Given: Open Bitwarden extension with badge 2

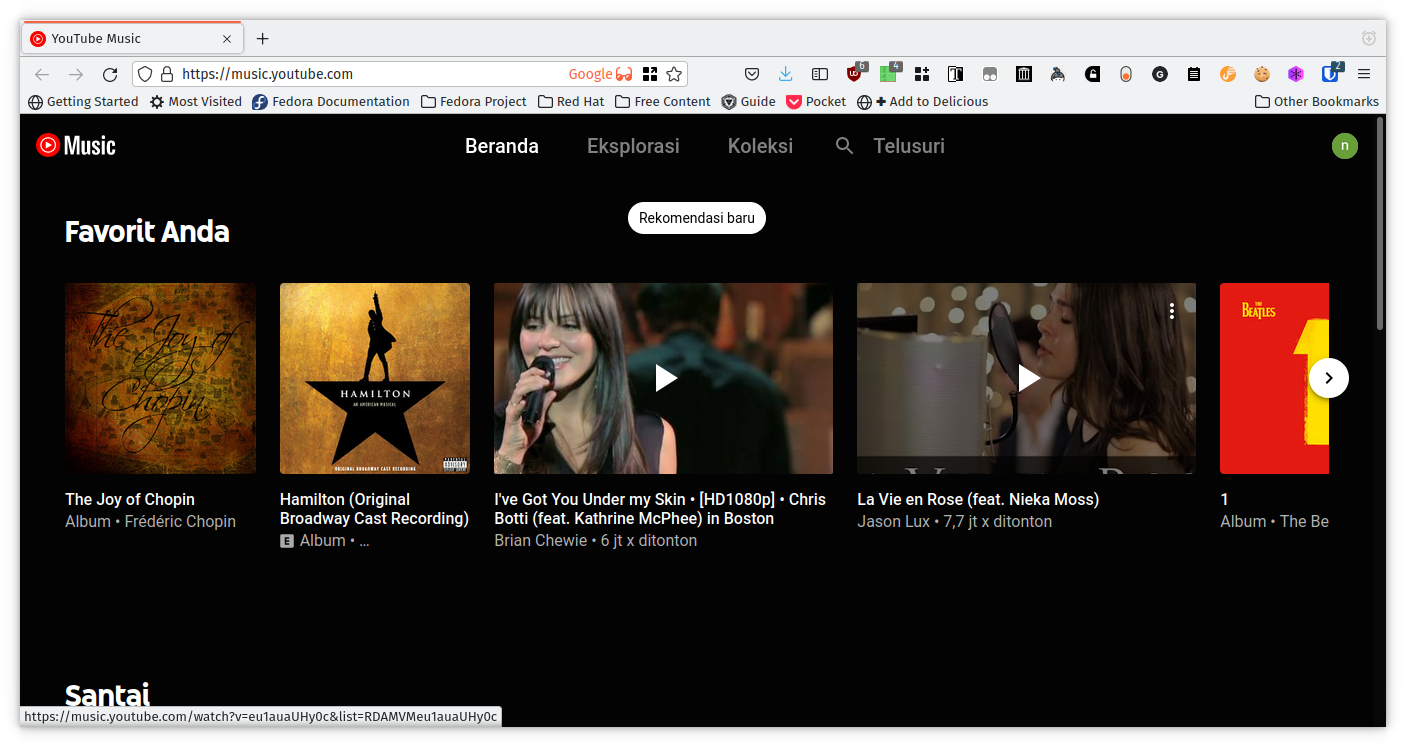Looking at the screenshot, I should click(1331, 72).
